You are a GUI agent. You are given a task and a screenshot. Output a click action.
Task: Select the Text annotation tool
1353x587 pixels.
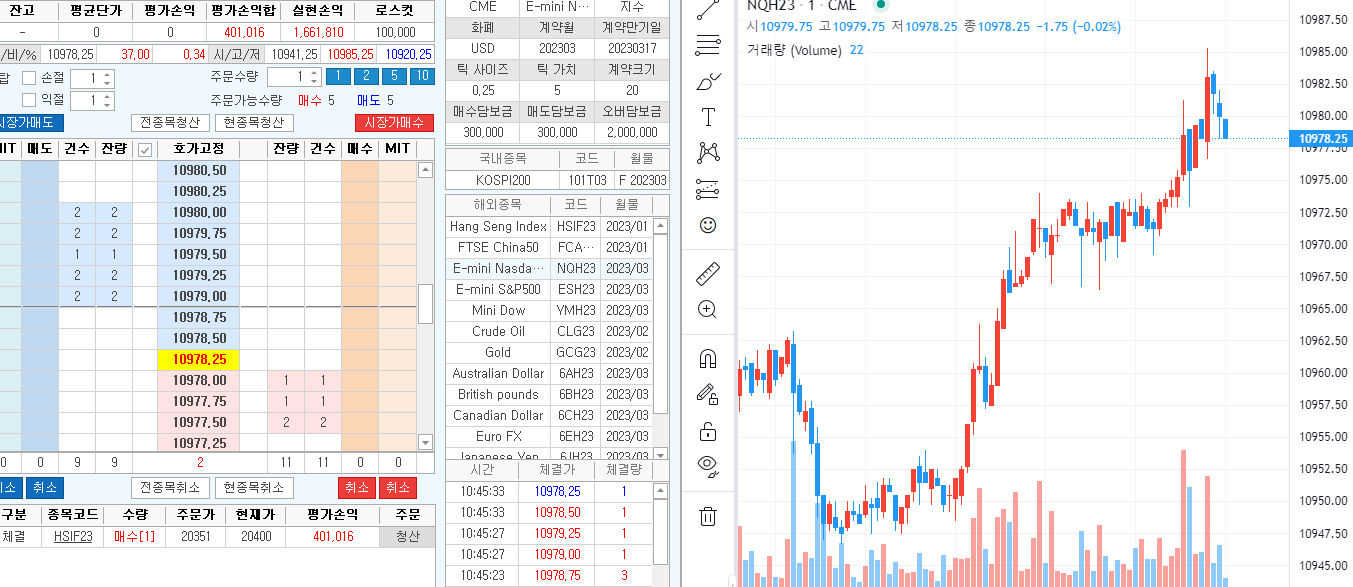pyautogui.click(x=708, y=117)
